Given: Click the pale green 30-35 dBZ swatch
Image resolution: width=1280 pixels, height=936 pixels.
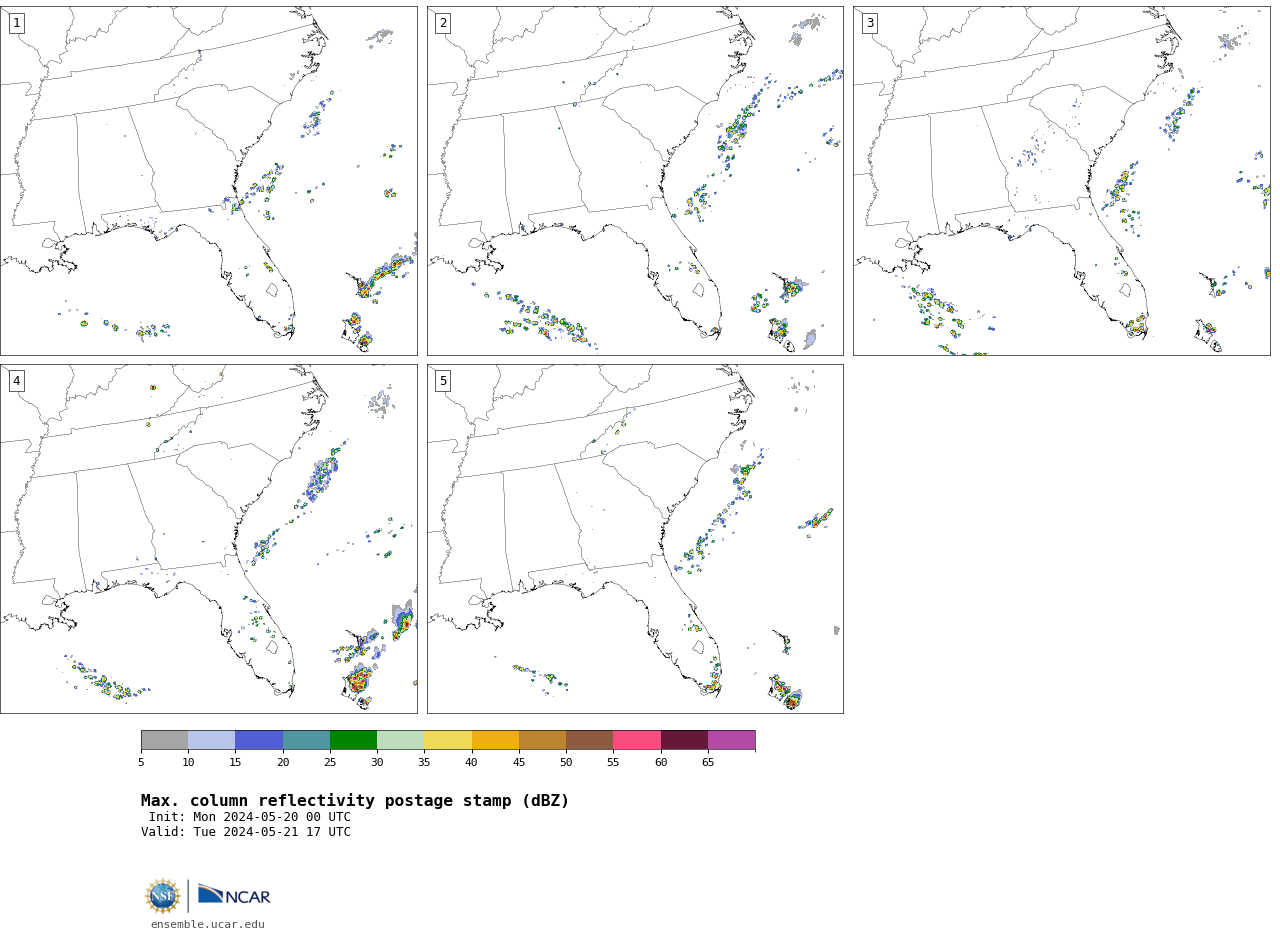Looking at the screenshot, I should point(401,740).
